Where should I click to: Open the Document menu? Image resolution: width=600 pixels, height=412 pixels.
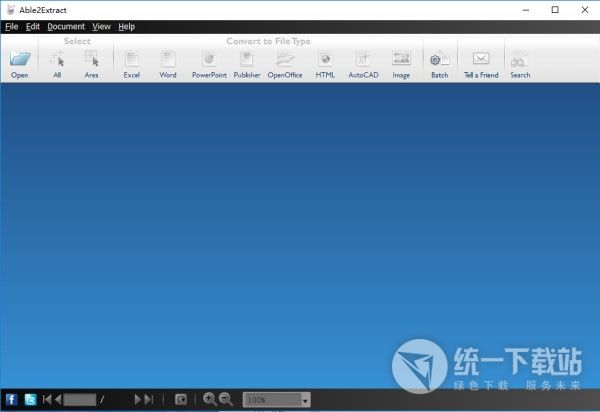[x=66, y=26]
